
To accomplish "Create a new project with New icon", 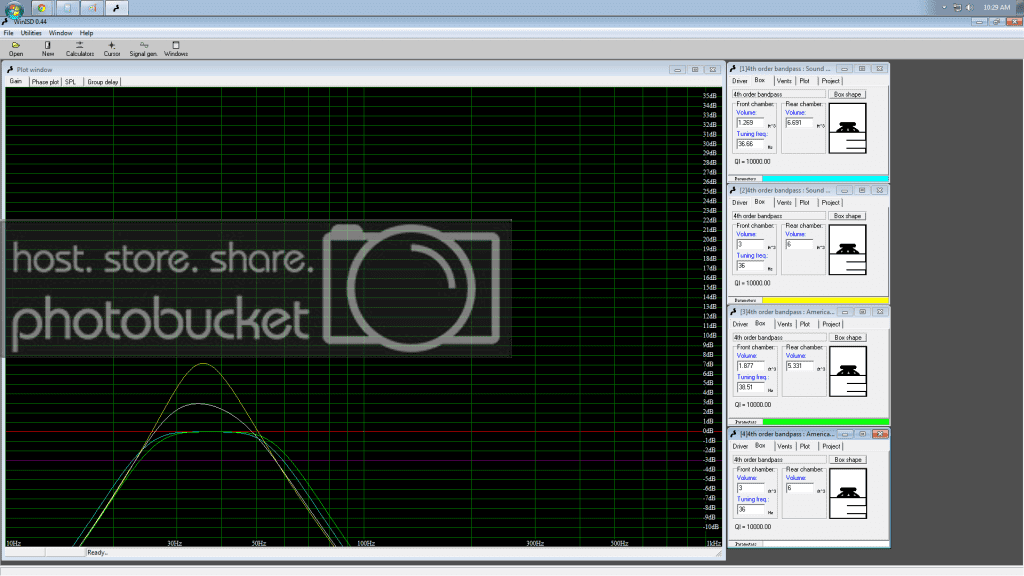I will click(x=48, y=48).
